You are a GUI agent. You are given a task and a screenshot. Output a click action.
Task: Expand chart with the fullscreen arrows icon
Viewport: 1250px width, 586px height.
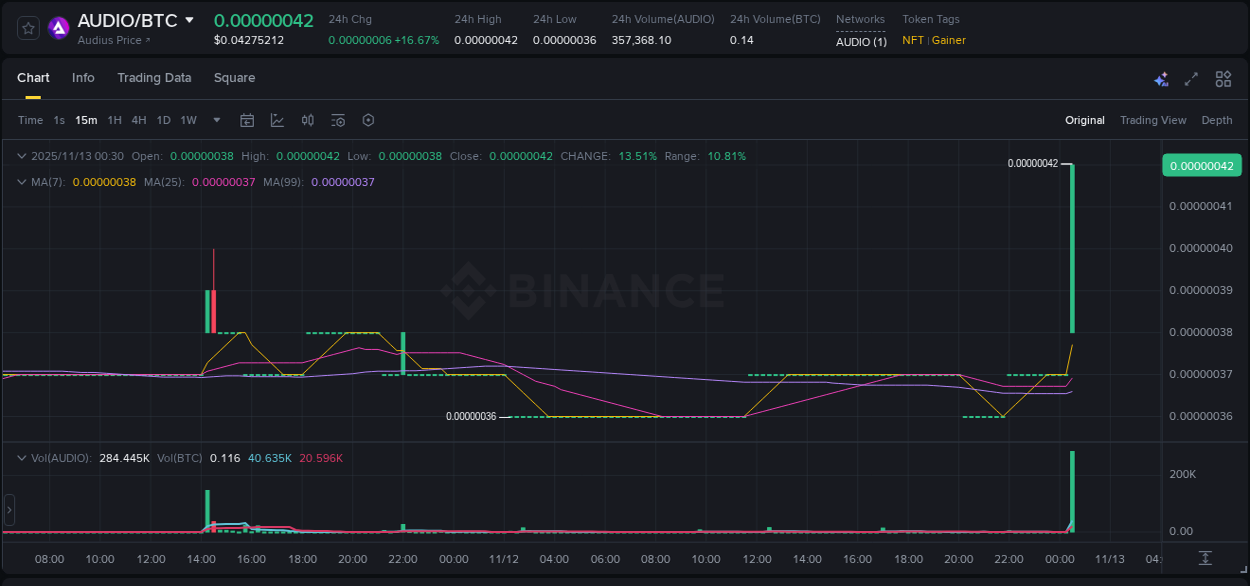coord(1192,78)
